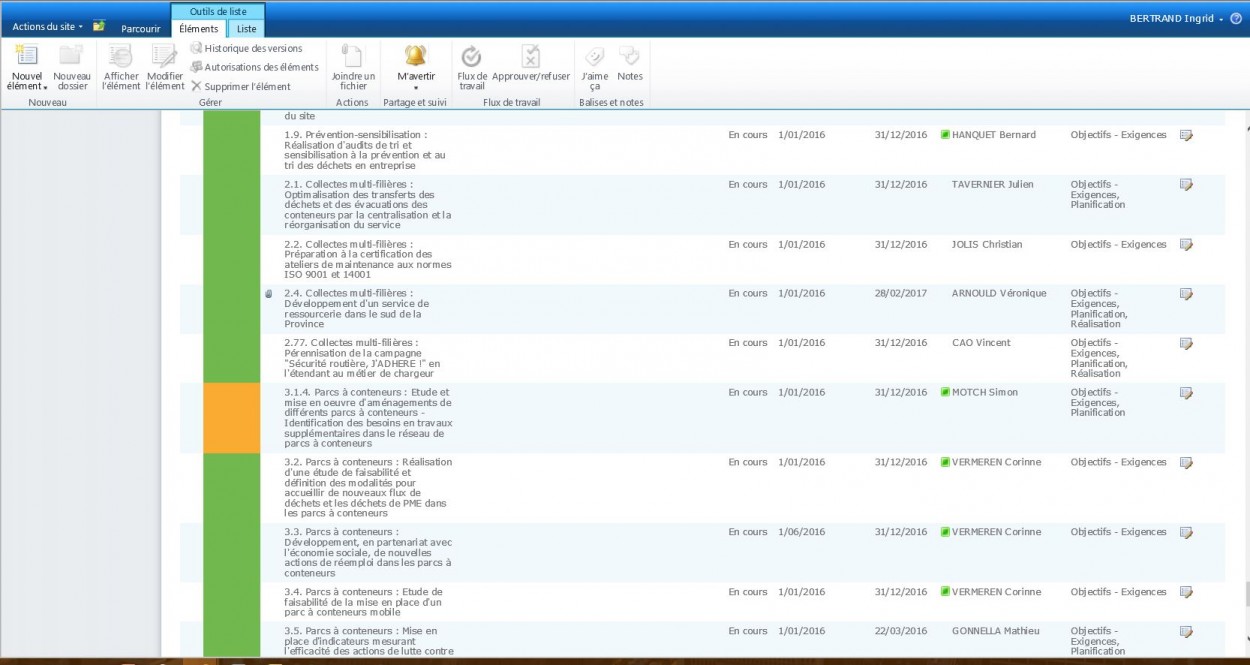Open contact HANQUET Bernard

pyautogui.click(x=994, y=135)
